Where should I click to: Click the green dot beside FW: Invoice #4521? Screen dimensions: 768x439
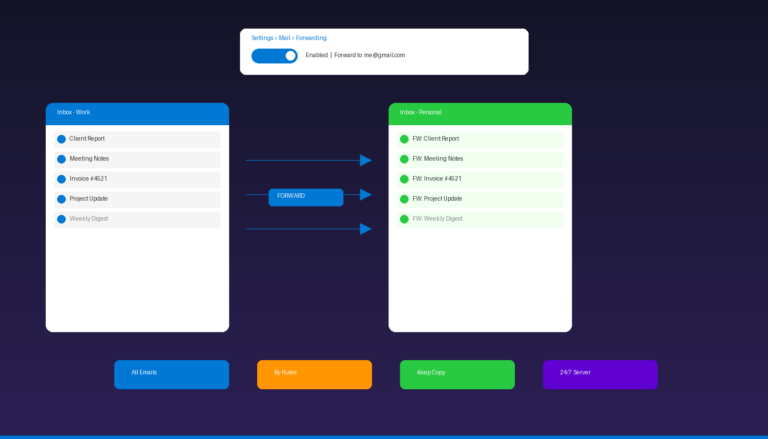click(x=404, y=179)
